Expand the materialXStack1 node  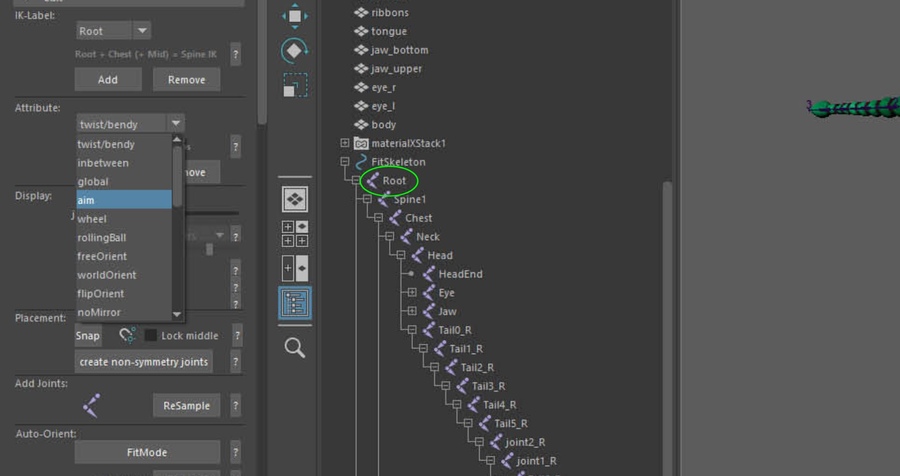[345, 143]
